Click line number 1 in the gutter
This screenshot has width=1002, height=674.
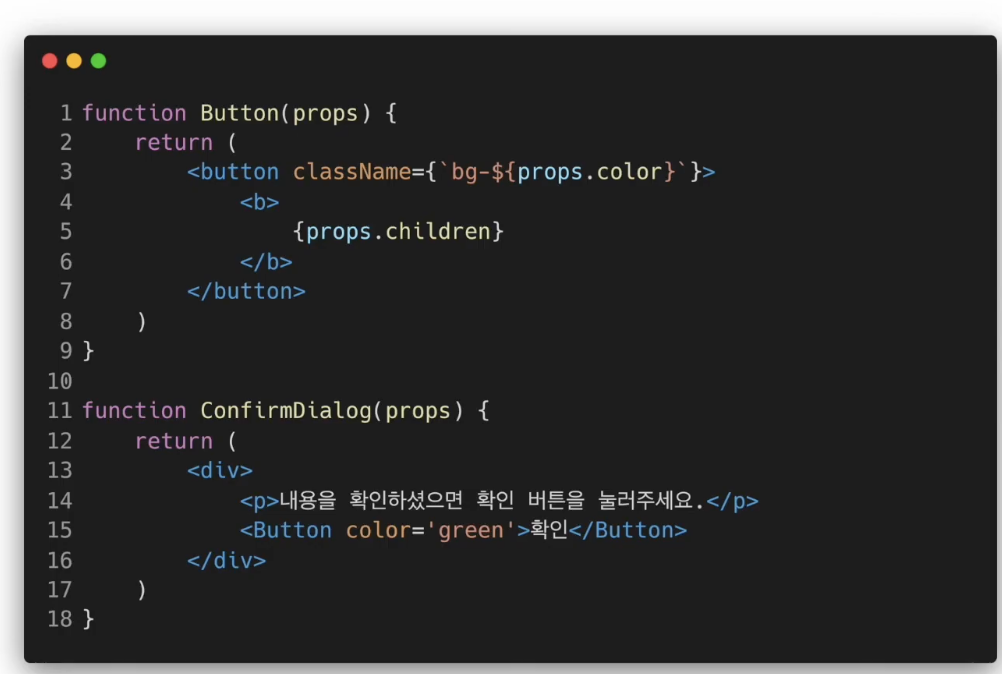(x=65, y=113)
